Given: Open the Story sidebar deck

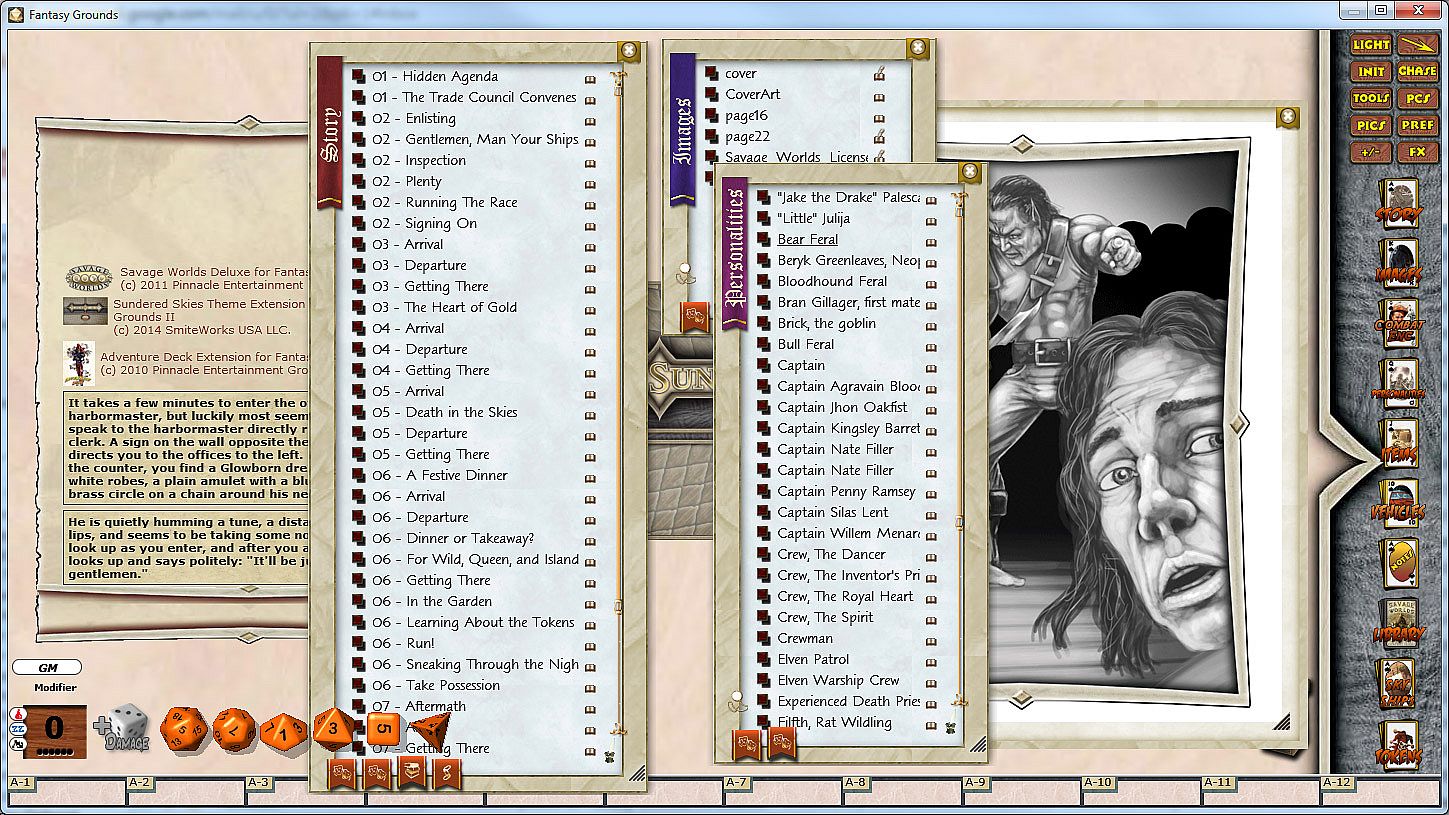Looking at the screenshot, I should click(x=1398, y=205).
